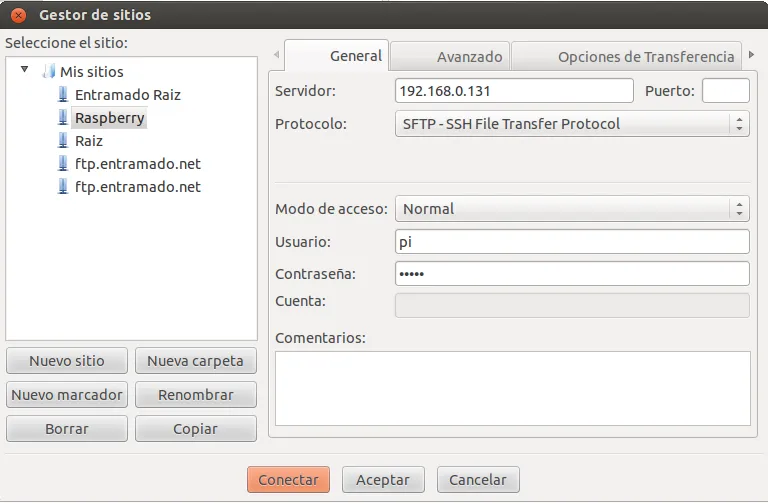768x504 pixels.
Task: Focus the Puerto input field
Action: pyautogui.click(x=725, y=91)
